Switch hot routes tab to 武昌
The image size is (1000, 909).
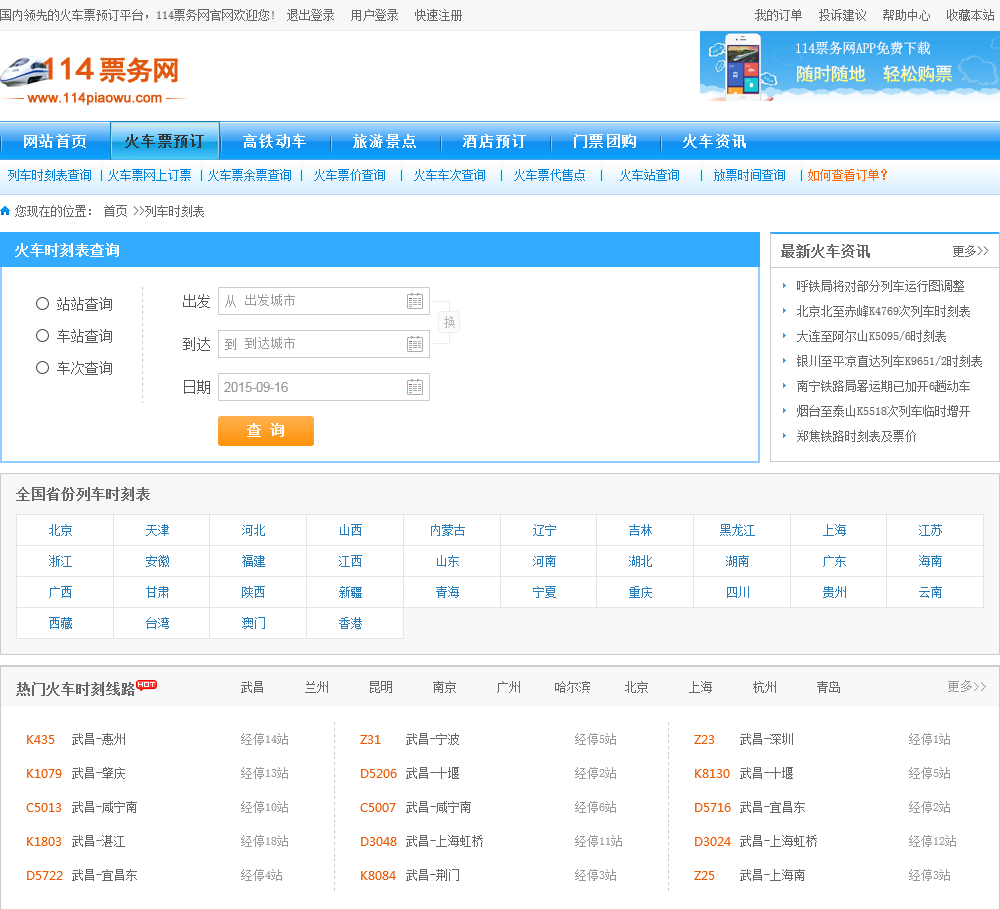(x=252, y=687)
